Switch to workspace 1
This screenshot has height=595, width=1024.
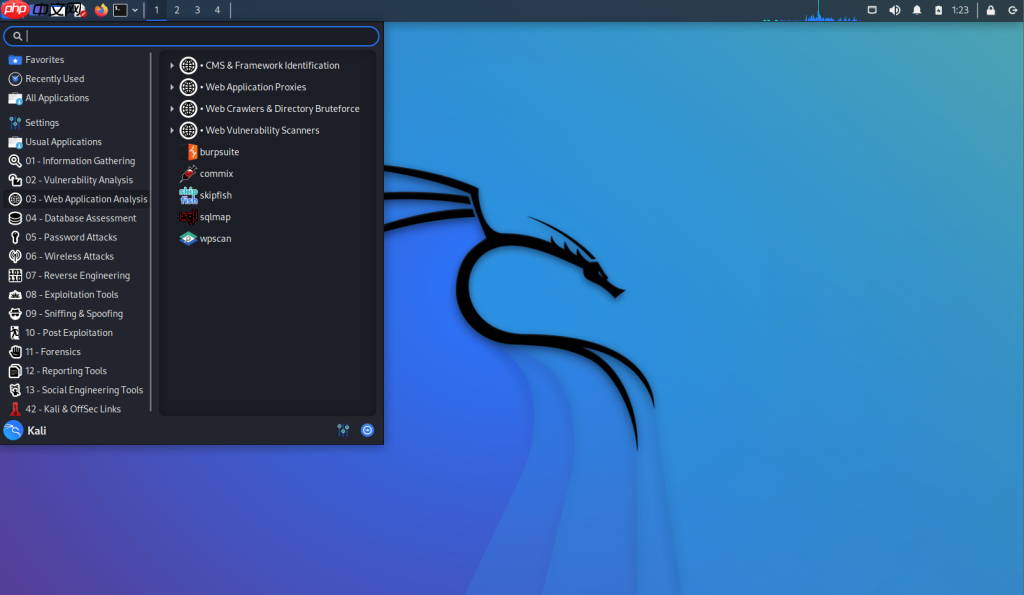click(x=156, y=10)
